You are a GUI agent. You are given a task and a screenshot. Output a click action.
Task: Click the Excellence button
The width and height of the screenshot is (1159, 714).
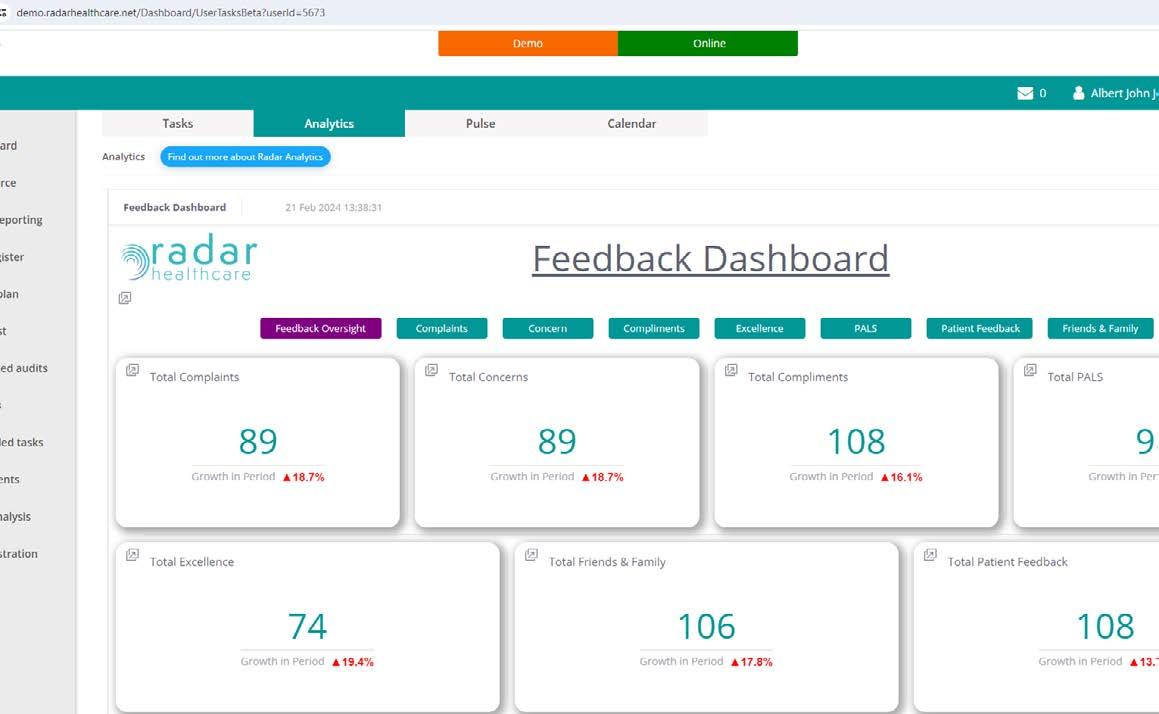pyautogui.click(x=760, y=328)
